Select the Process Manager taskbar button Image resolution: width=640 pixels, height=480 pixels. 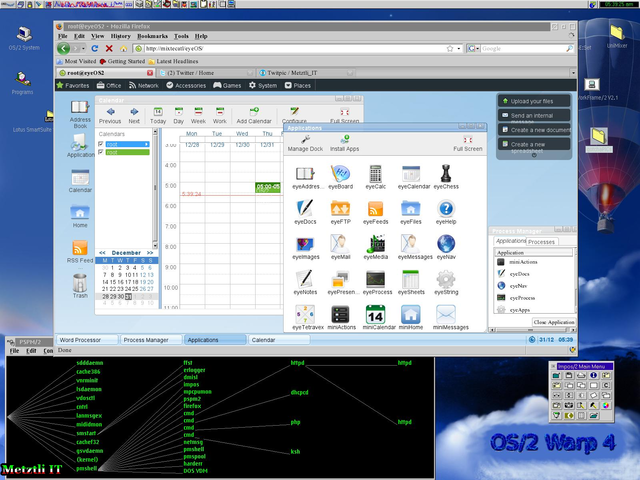pos(151,340)
